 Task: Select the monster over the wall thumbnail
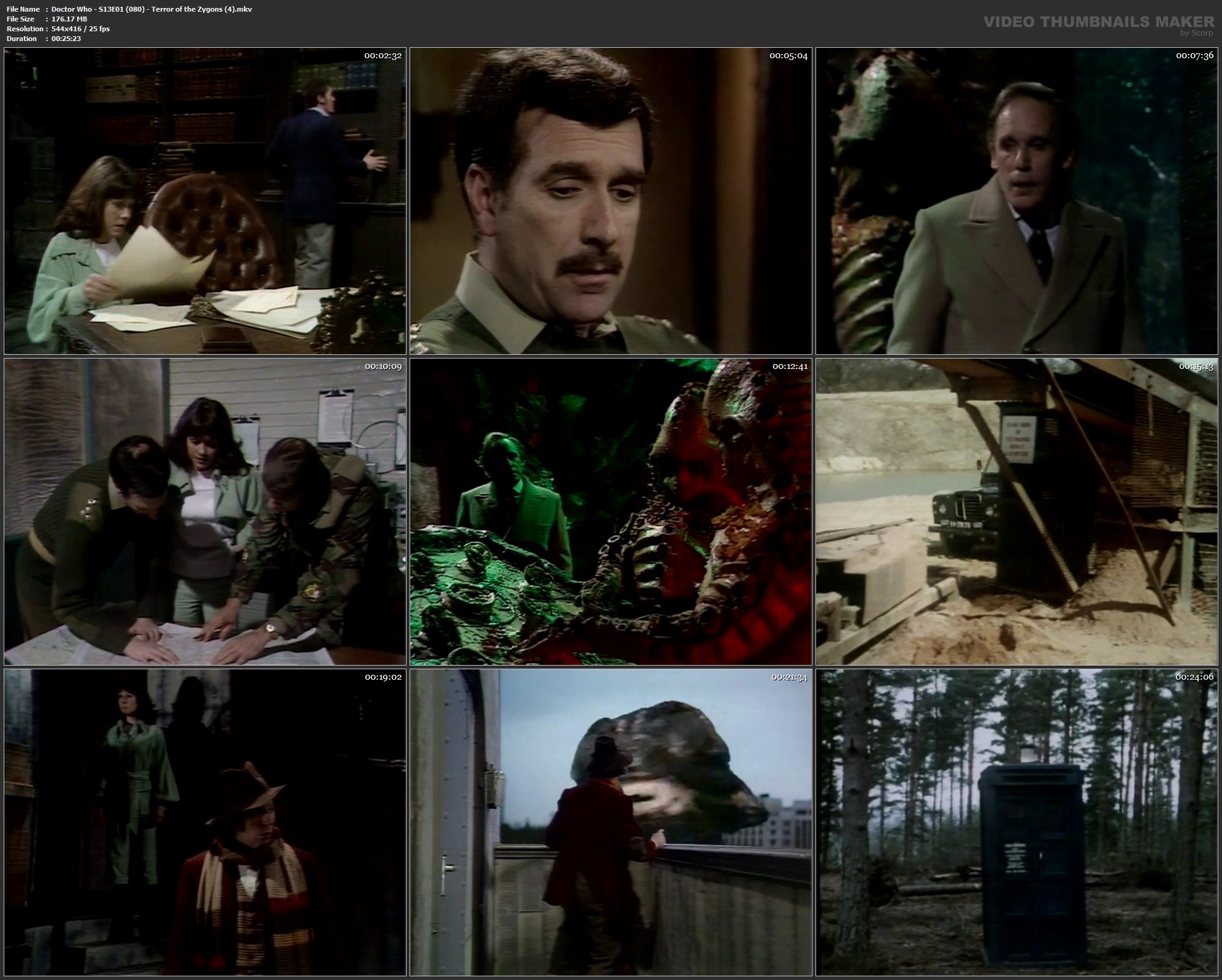point(611,822)
